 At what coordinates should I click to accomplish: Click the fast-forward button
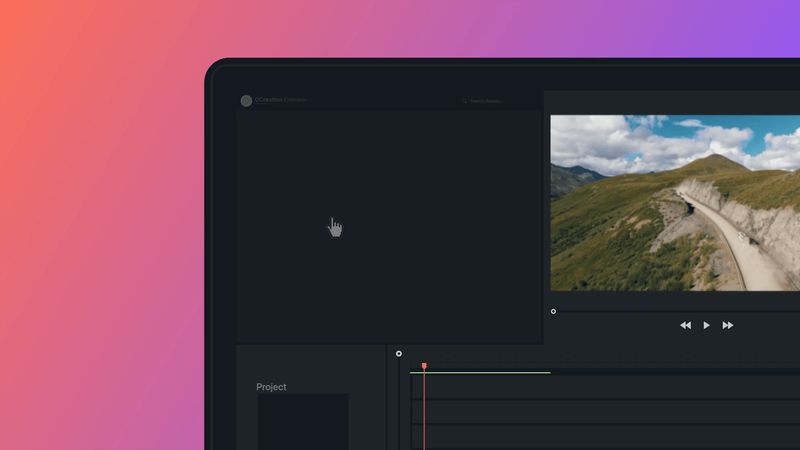pos(728,325)
